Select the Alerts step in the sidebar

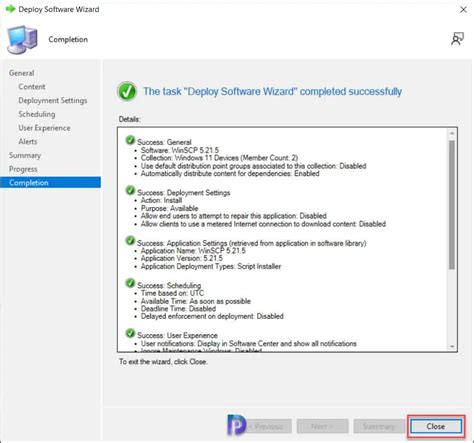coord(28,141)
